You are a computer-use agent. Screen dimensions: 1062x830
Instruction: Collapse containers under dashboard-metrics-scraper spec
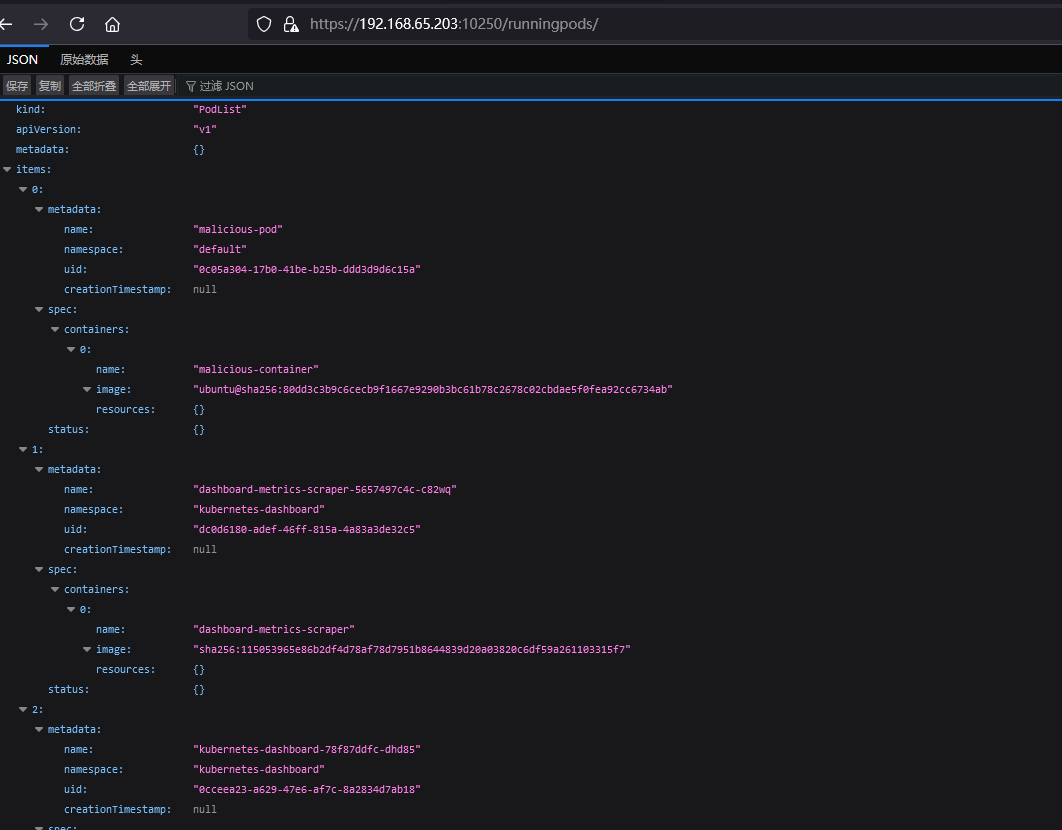point(56,589)
